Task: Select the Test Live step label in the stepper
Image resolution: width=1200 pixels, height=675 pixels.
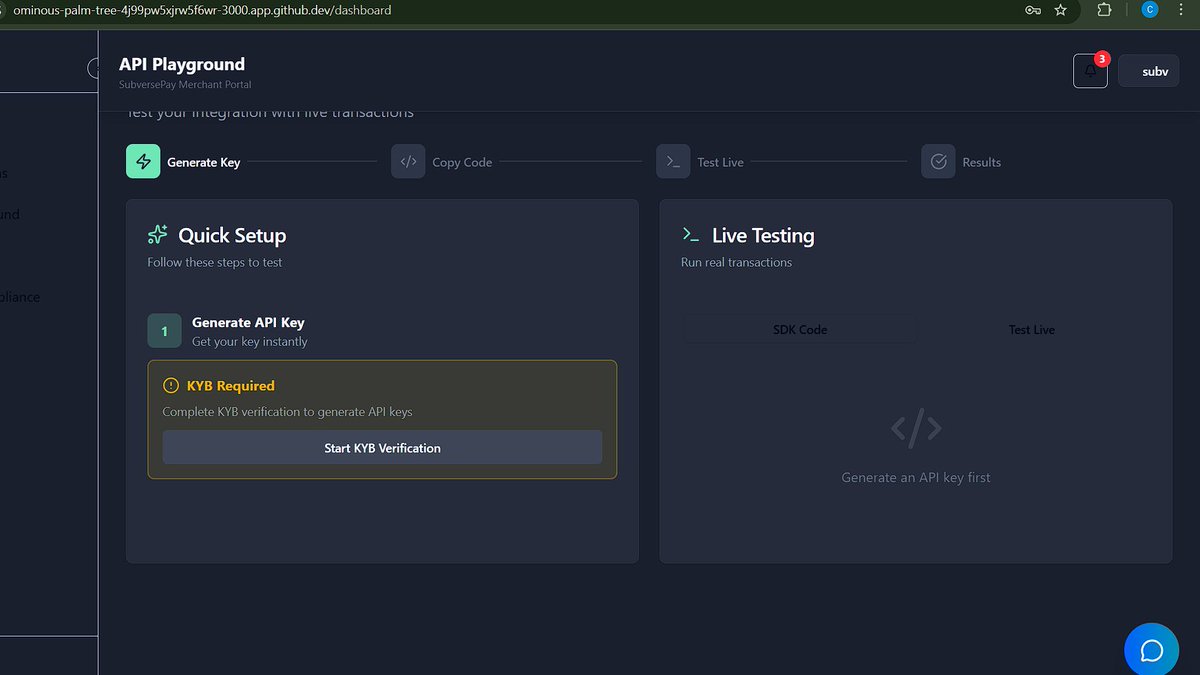Action: (x=721, y=162)
